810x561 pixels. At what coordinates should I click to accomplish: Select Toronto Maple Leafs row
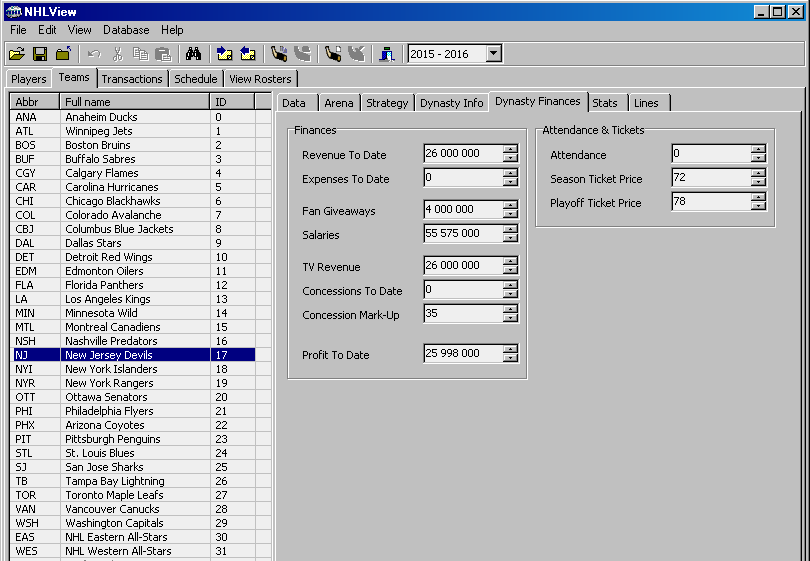click(133, 495)
